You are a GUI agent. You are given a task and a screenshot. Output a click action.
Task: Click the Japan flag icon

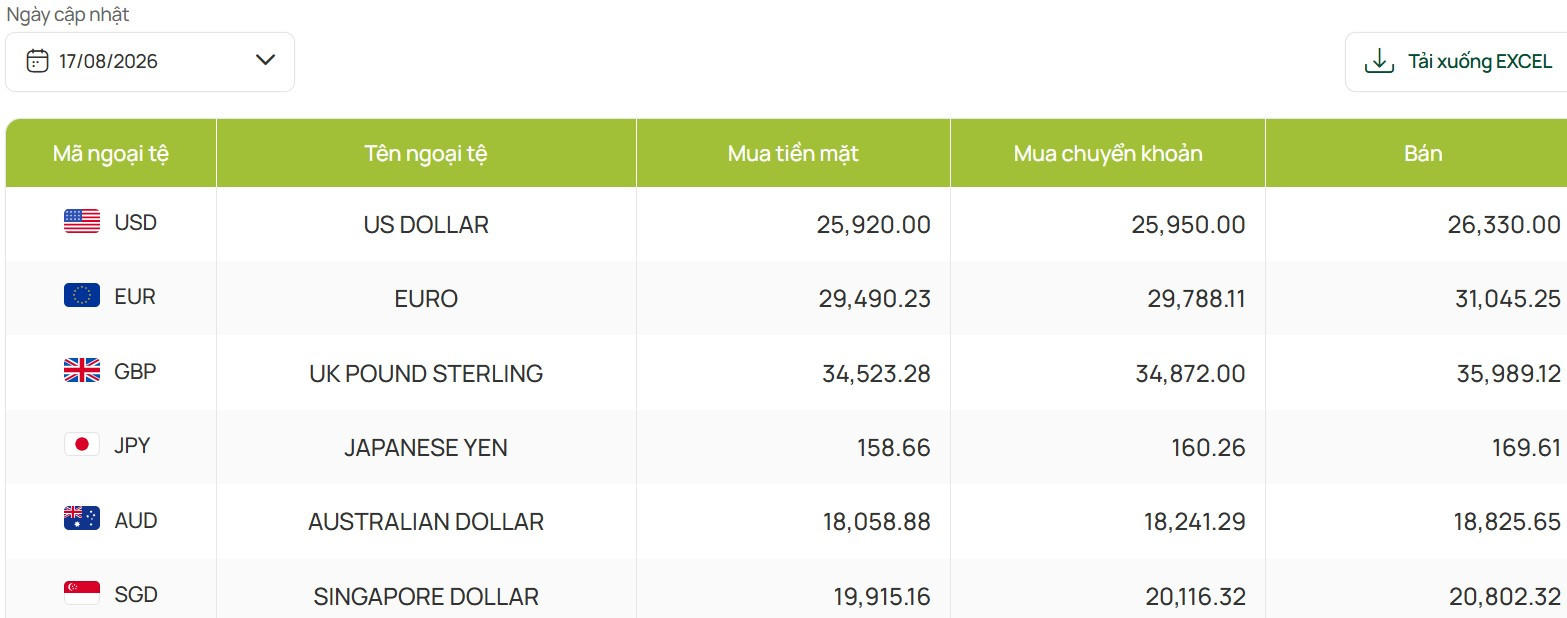pyautogui.click(x=82, y=445)
